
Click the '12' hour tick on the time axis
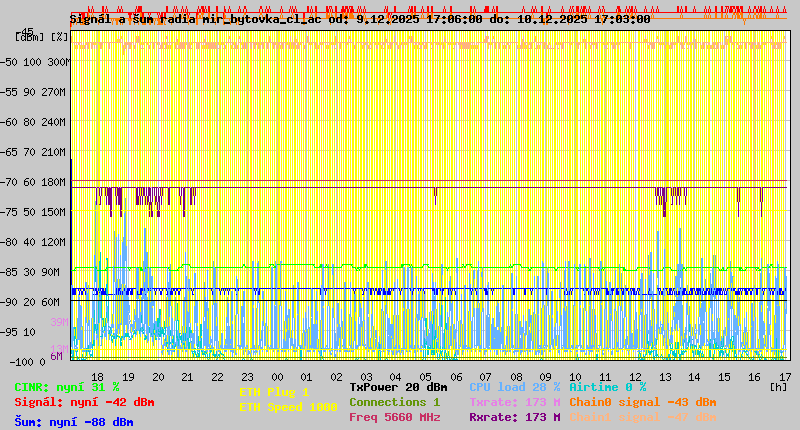pyautogui.click(x=635, y=377)
